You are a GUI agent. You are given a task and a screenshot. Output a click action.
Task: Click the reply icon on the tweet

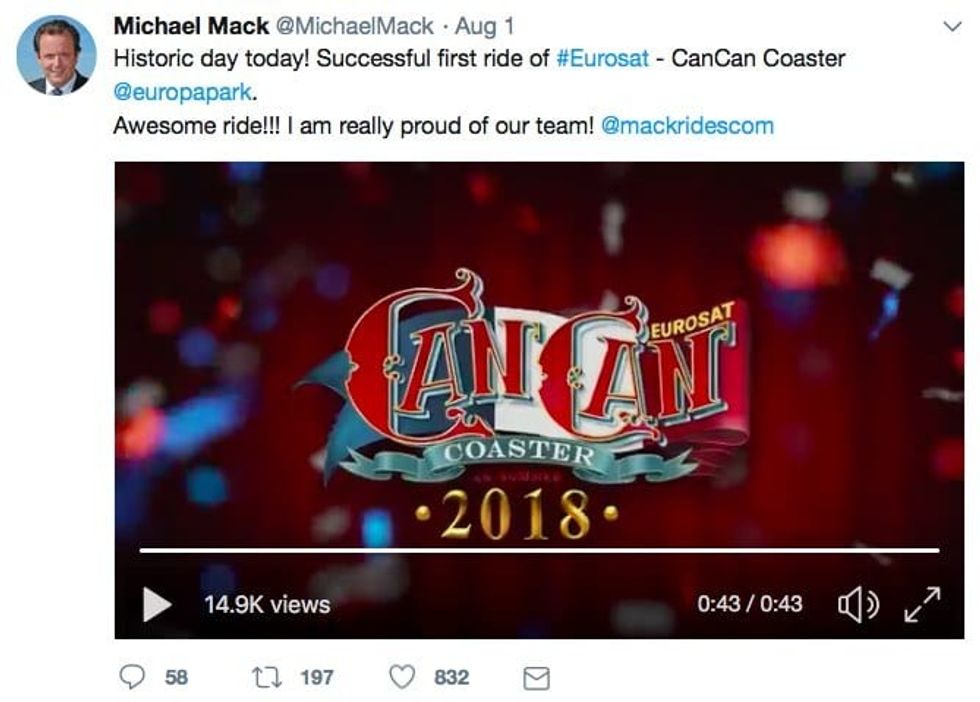click(x=131, y=676)
